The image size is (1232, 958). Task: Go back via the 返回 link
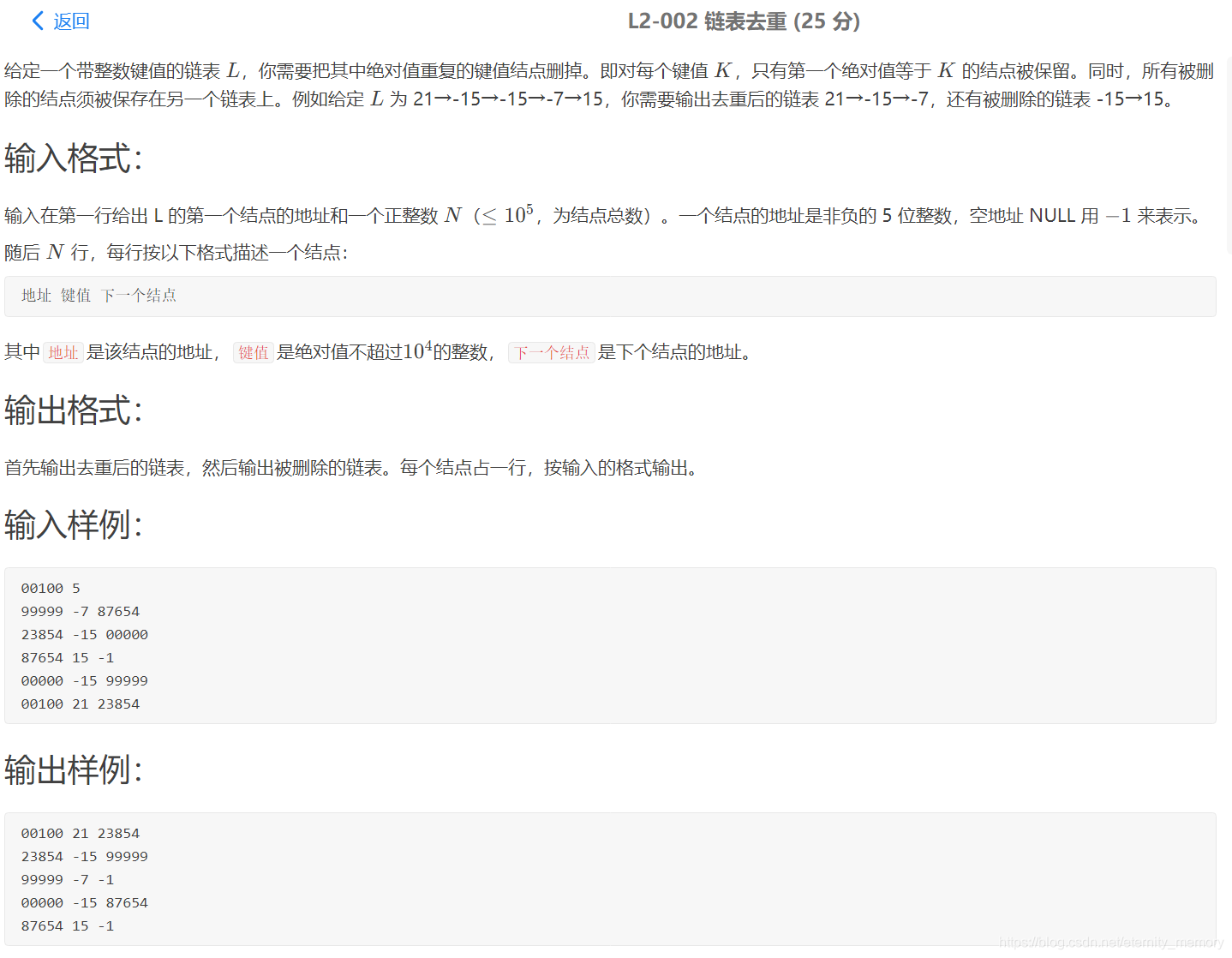coord(71,21)
